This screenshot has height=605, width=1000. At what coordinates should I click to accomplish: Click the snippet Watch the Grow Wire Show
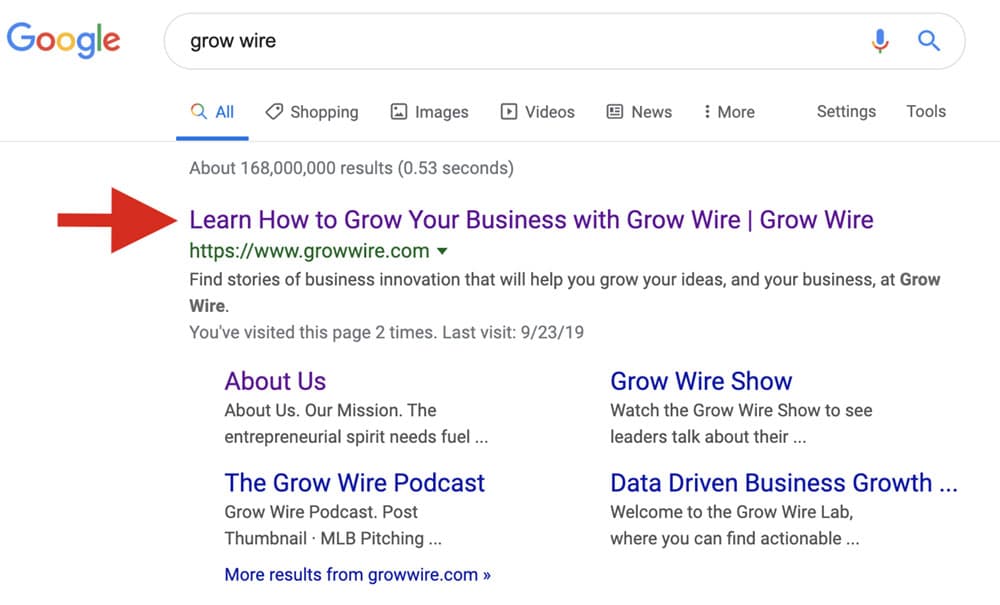(x=741, y=424)
